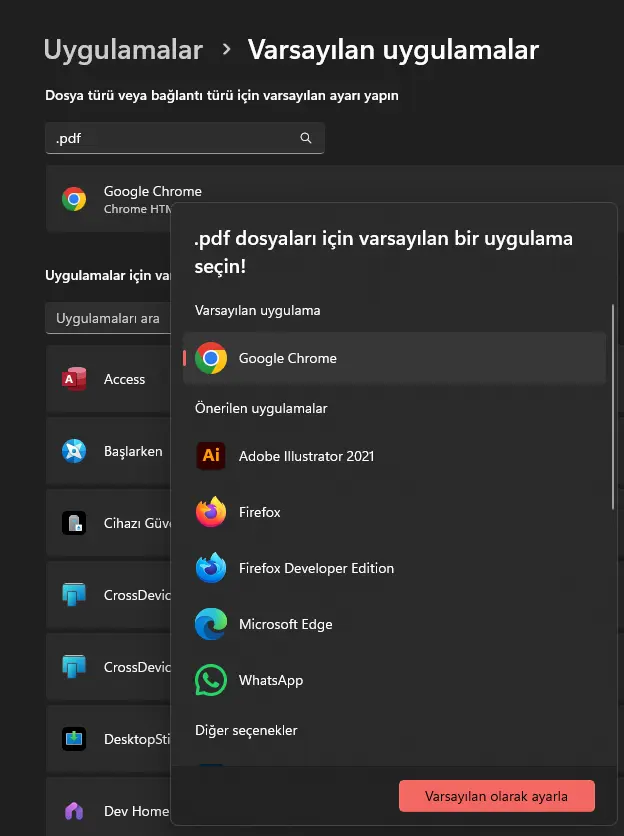Screen dimensions: 624x836
Task: Select Google Chrome text in default list
Action: (287, 358)
